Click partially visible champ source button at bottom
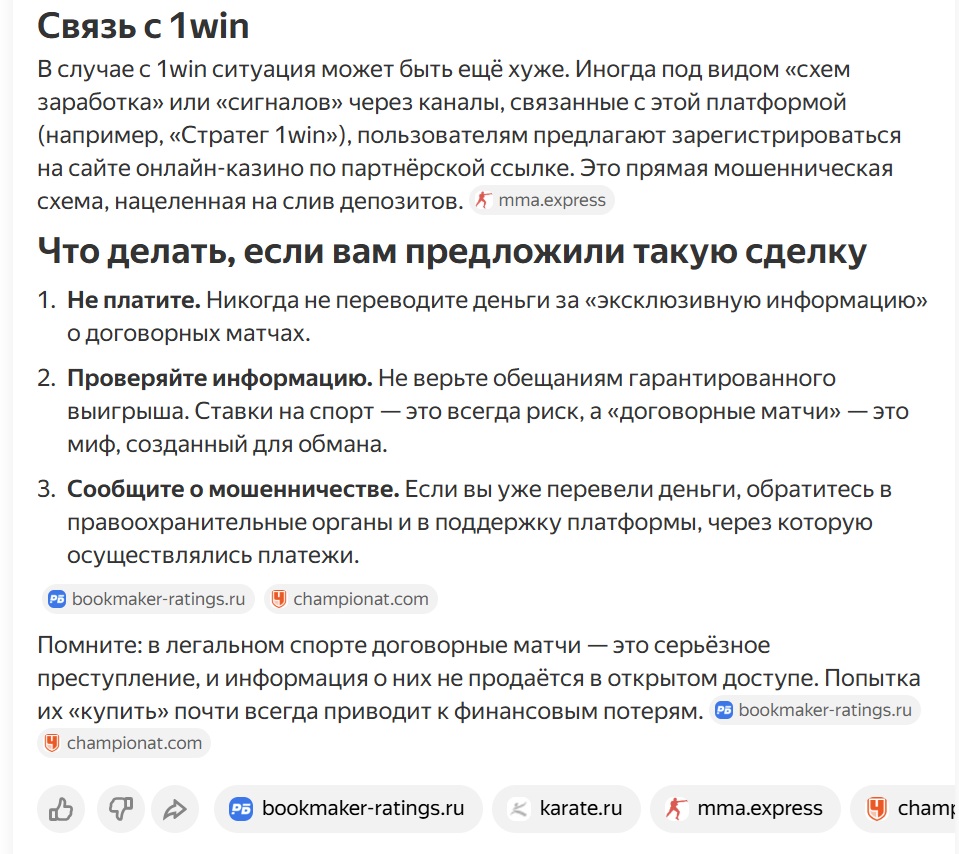 coord(905,809)
